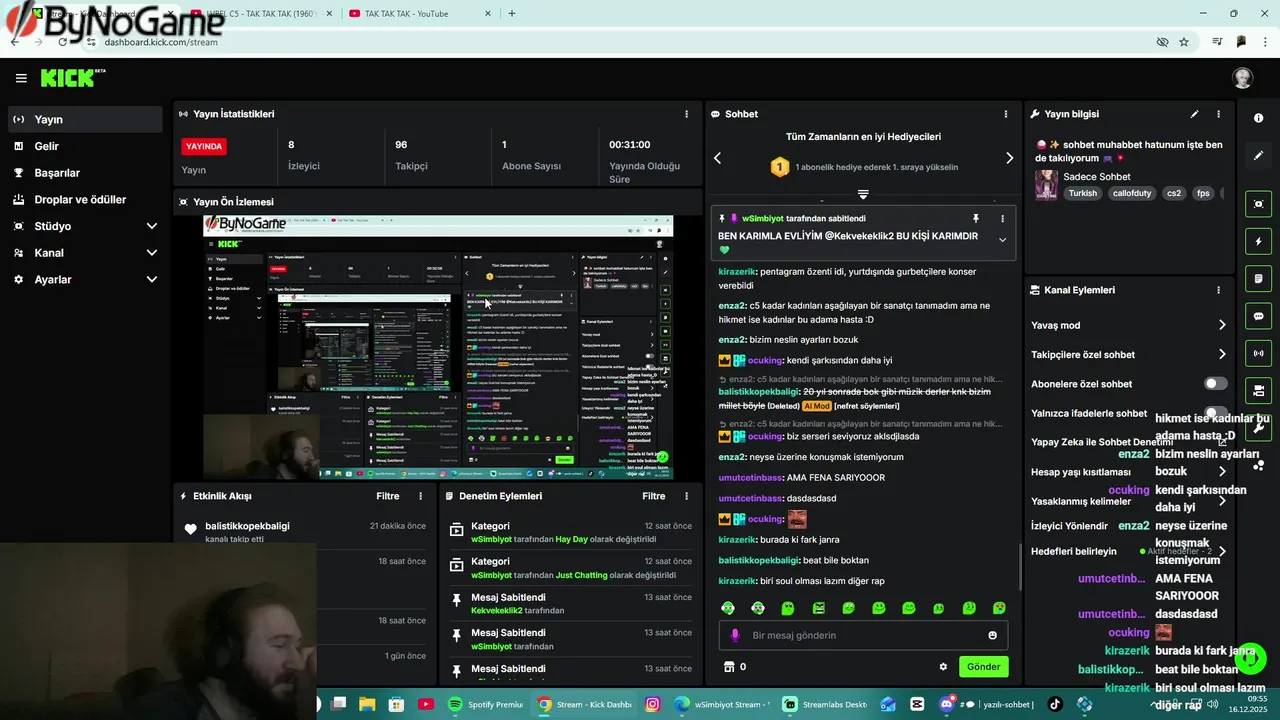
Task: Click username umutcetinbass on AMA FENA message
Action: tap(750, 477)
